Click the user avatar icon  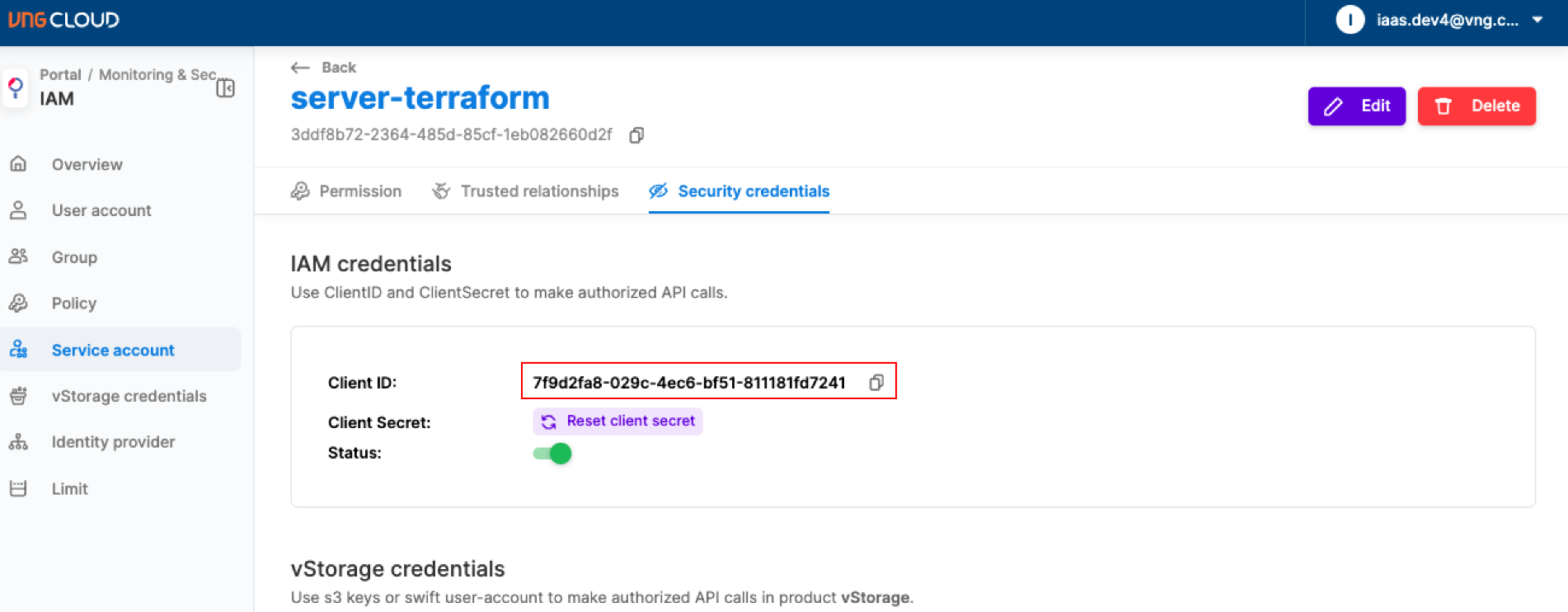click(x=1350, y=20)
